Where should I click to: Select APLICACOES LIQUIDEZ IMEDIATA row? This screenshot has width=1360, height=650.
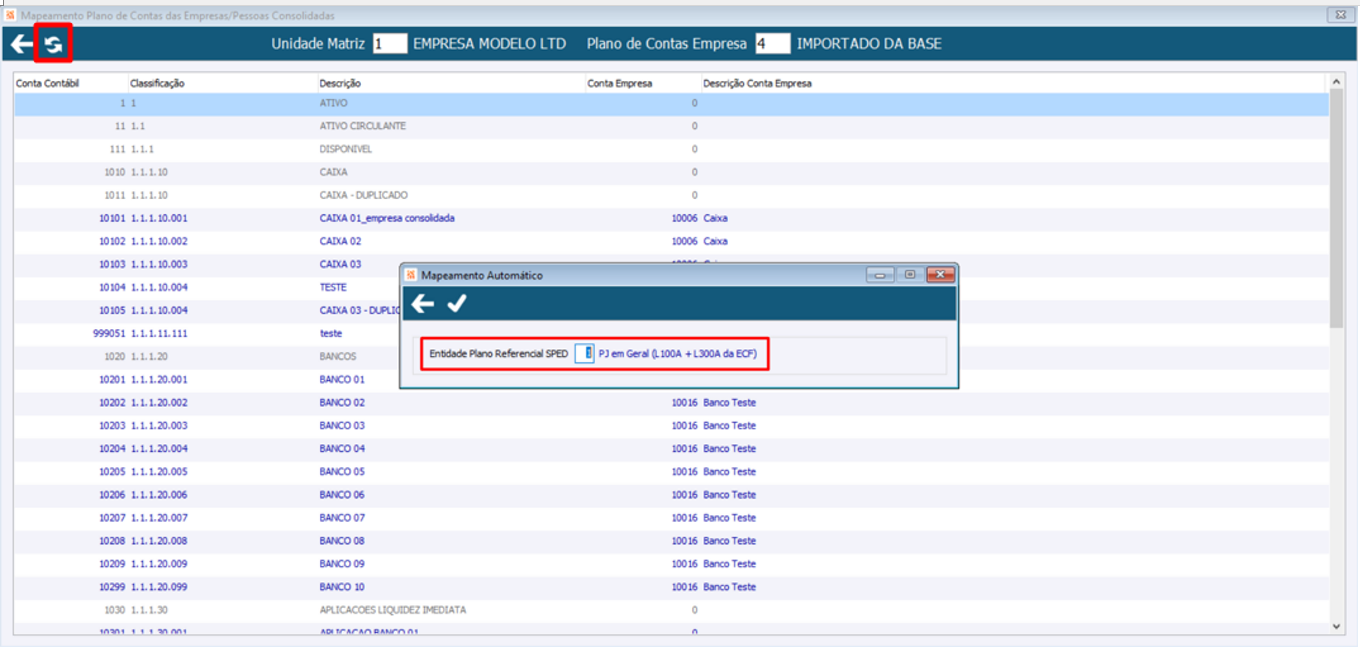671,610
